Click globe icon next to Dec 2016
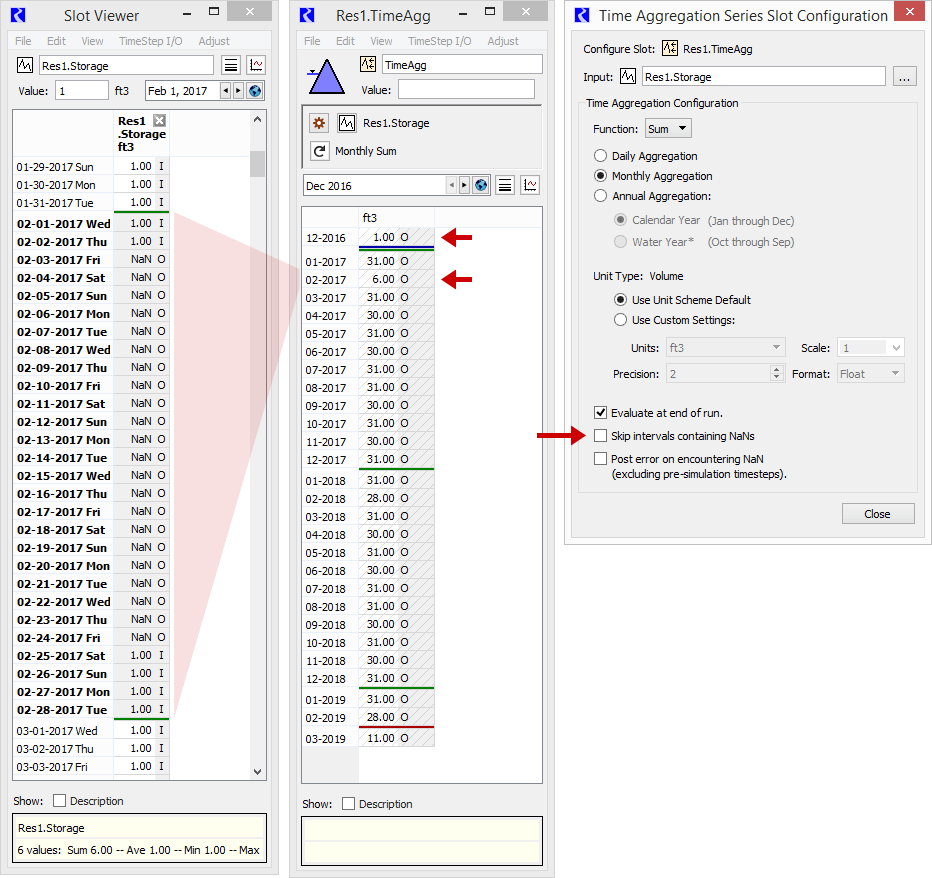932x878 pixels. pyautogui.click(x=481, y=185)
